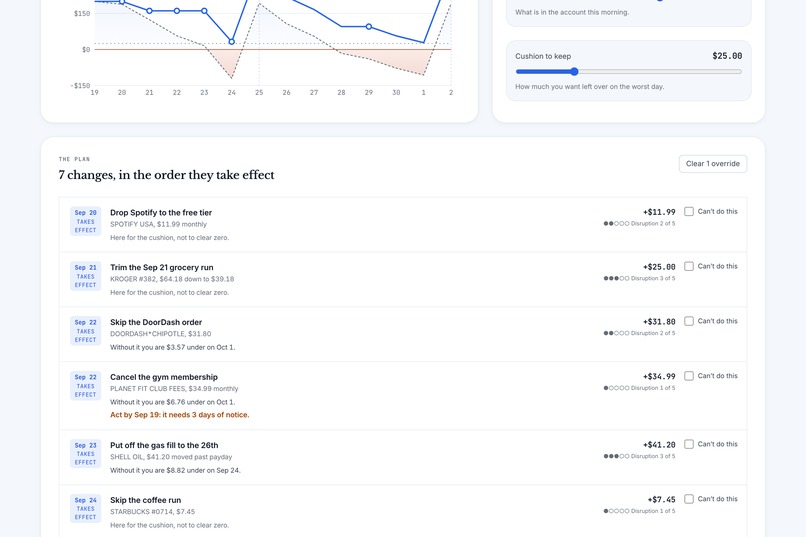Select chart data point on day 22
Viewport: 806px width, 537px height.
pos(177,11)
